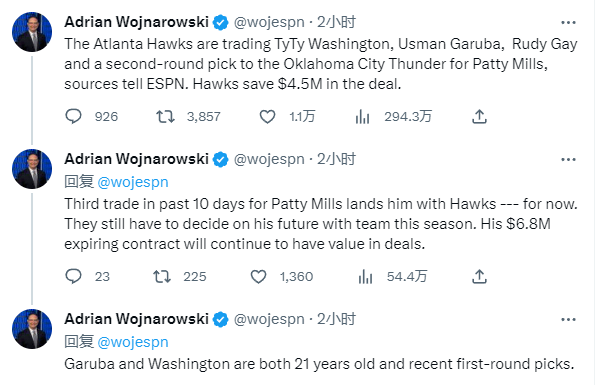This screenshot has width=609, height=385.
Task: Reply to the Atlanta Hawks trade tweet
Action: 73,116
